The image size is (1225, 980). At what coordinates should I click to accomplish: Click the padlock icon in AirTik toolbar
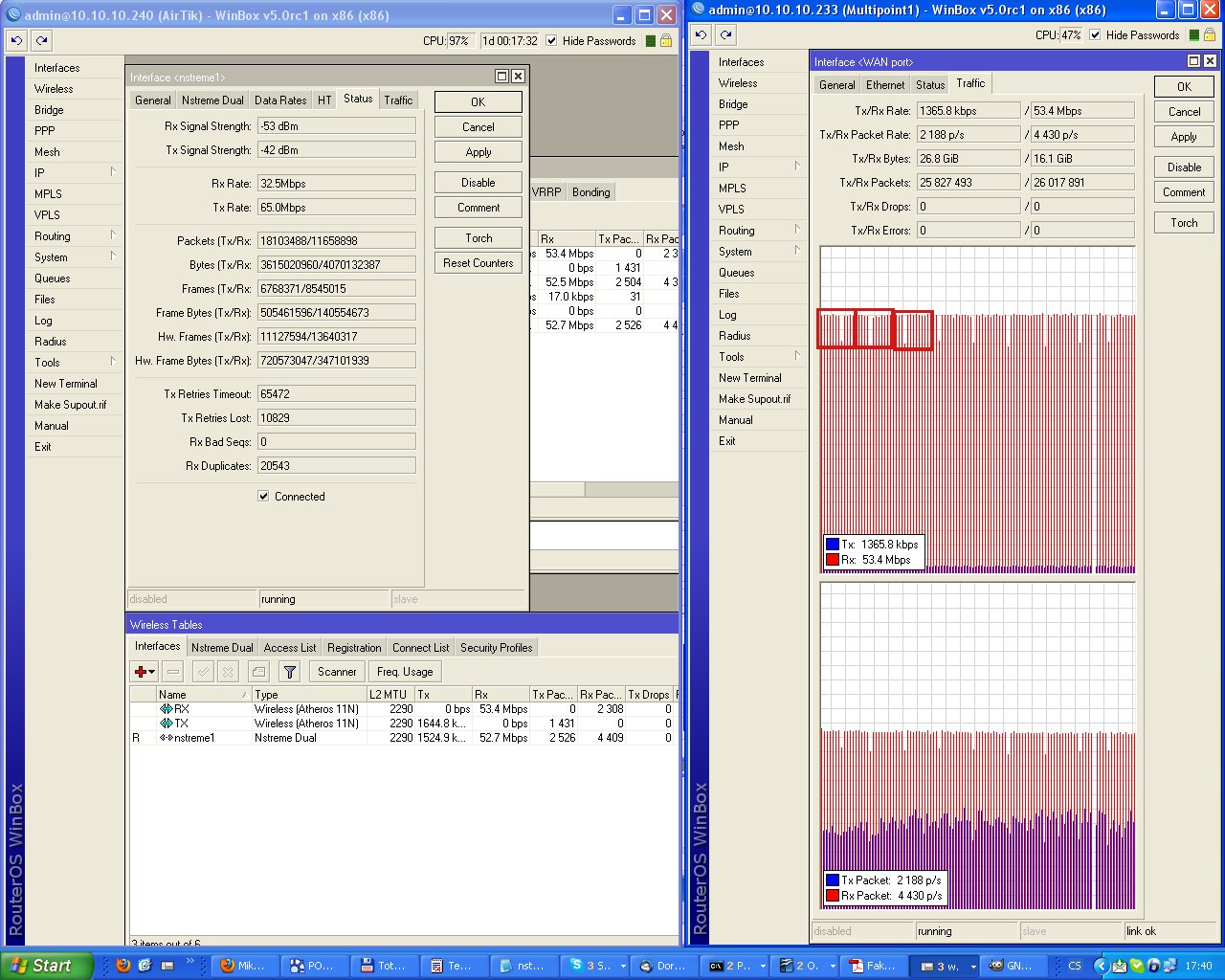coord(666,40)
